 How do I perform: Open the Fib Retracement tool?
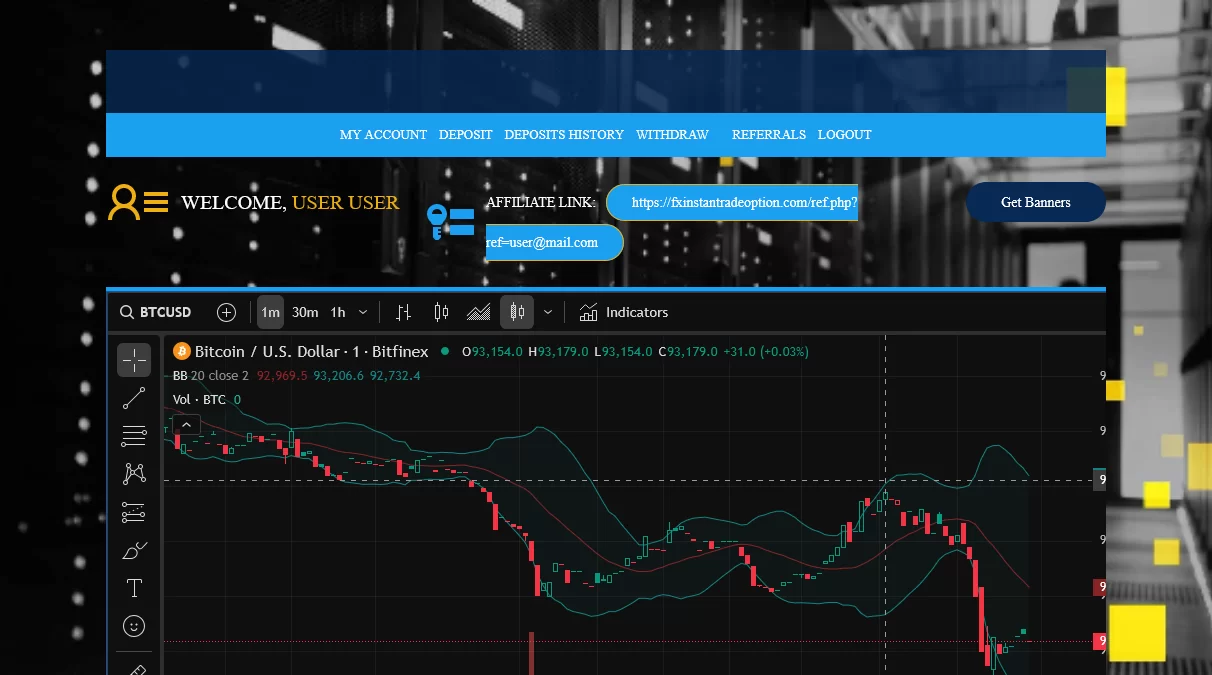click(134, 436)
